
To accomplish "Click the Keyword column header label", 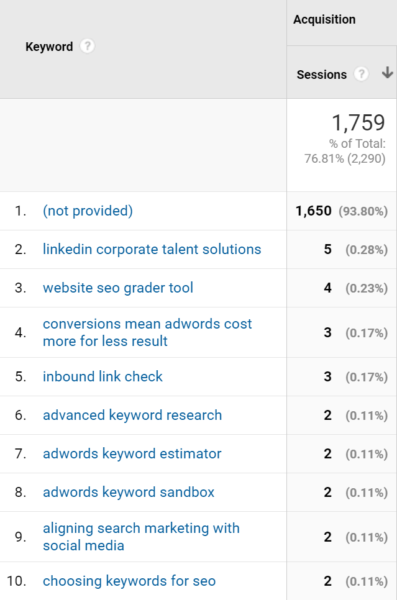I will pyautogui.click(x=49, y=47).
